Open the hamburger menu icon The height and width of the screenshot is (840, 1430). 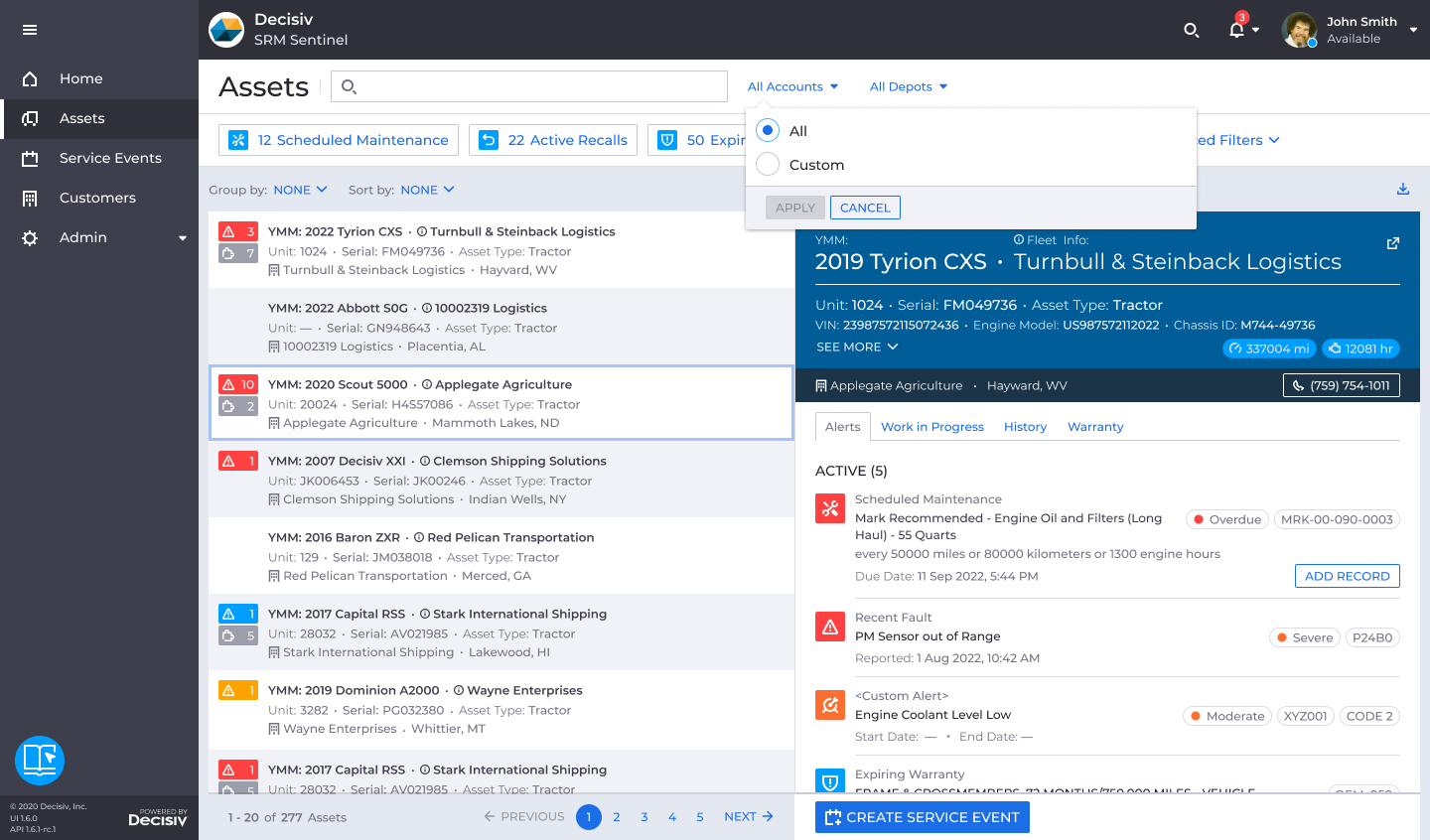[30, 30]
